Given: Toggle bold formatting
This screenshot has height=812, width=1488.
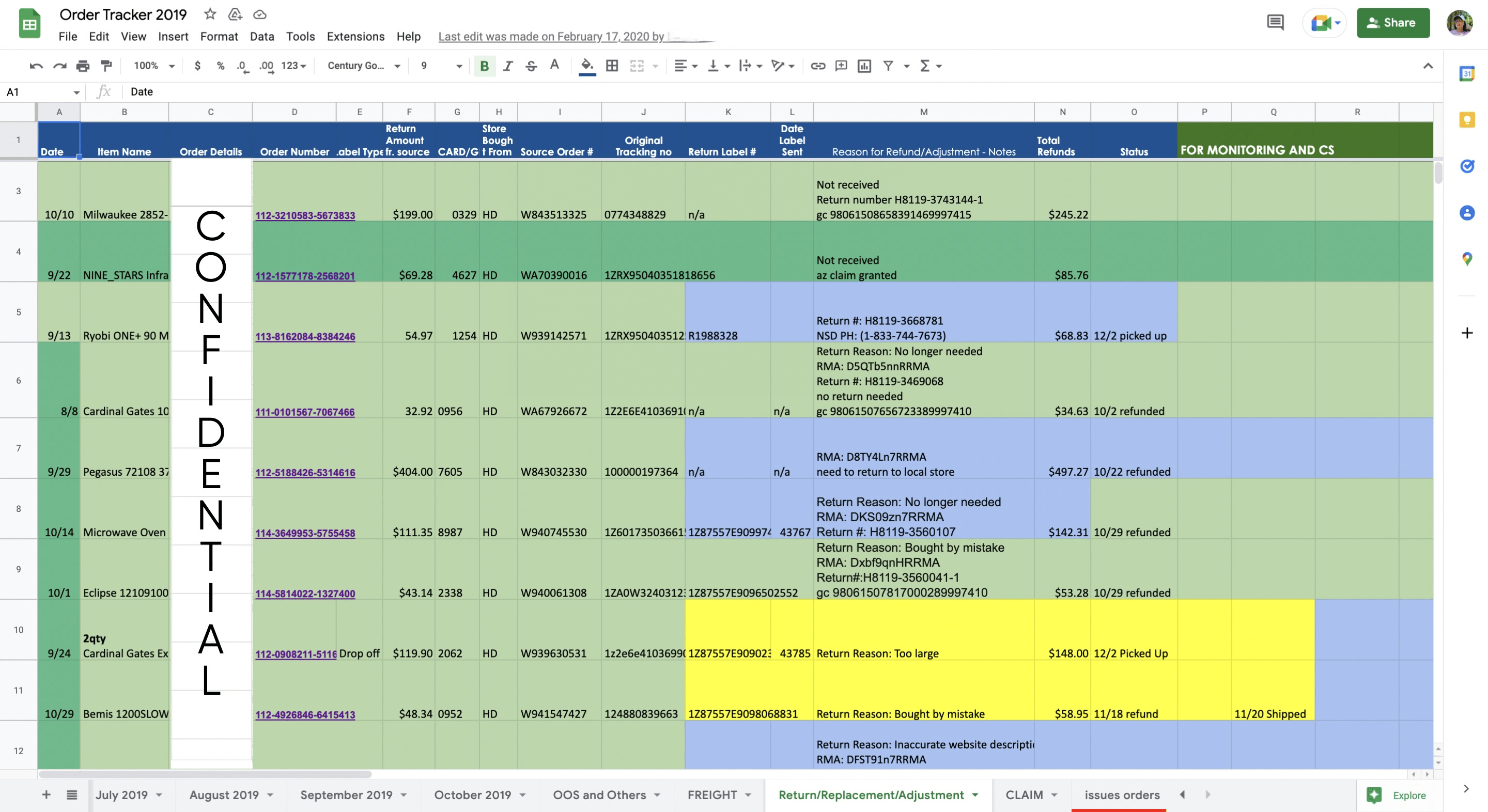Looking at the screenshot, I should point(484,66).
